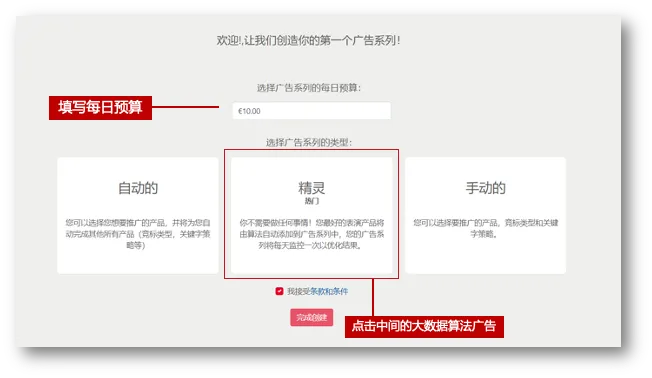
Task: Toggle the 我接受 terms checkbox
Action: click(x=279, y=291)
